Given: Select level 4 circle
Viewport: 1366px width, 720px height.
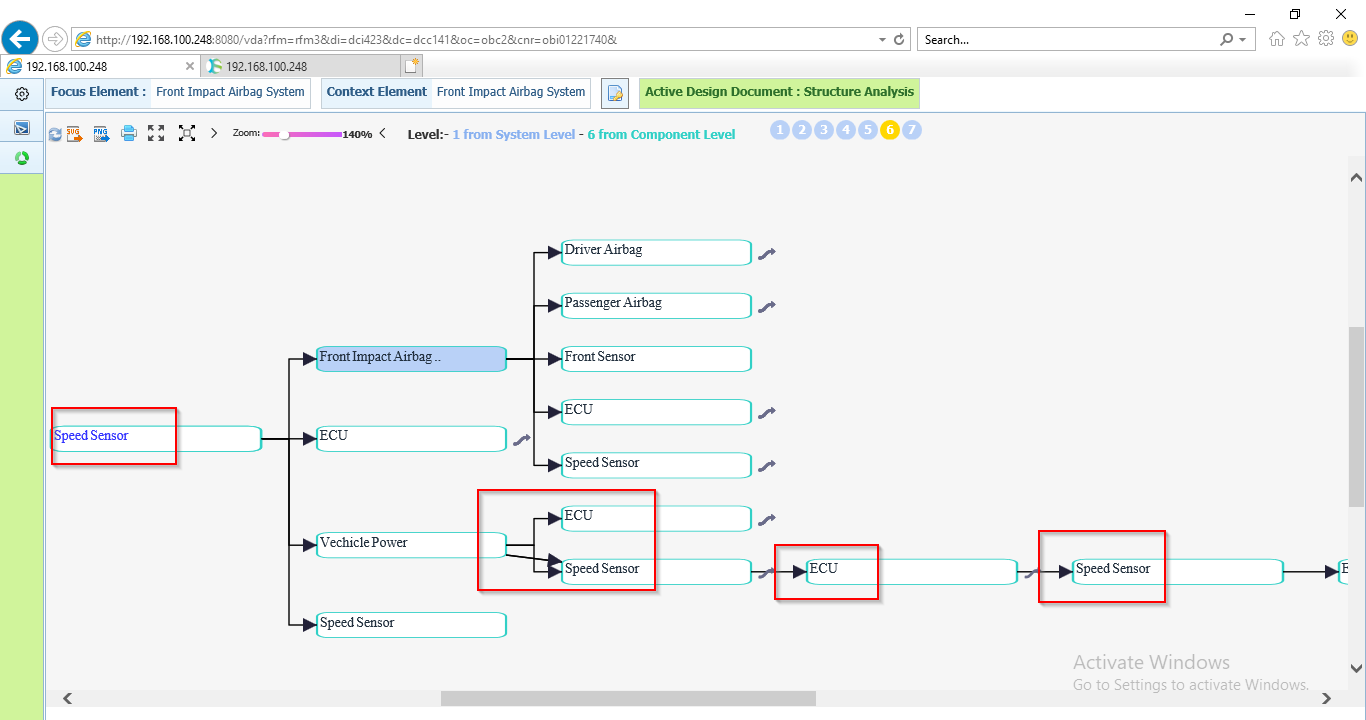Looking at the screenshot, I should (846, 130).
